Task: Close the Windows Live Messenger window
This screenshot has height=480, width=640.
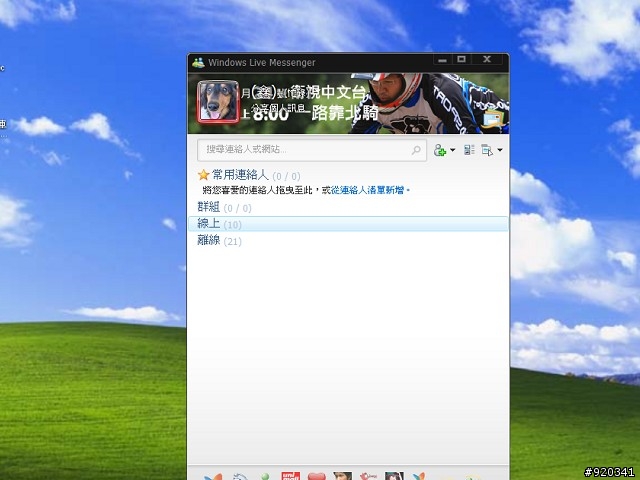Action: point(487,60)
